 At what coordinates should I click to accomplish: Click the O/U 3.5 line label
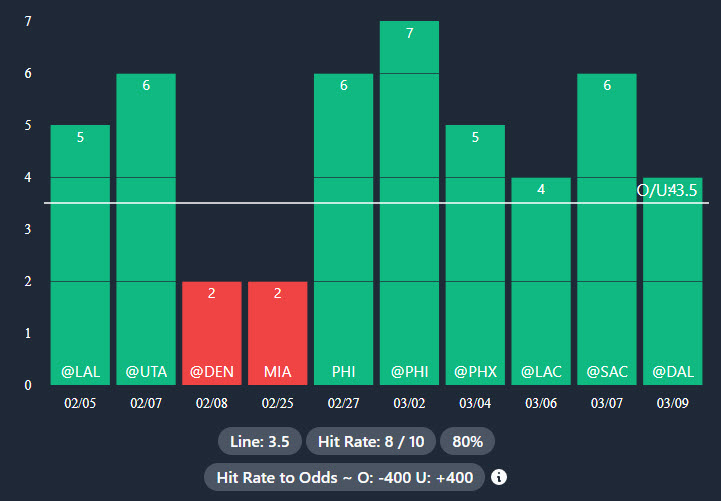[x=668, y=190]
